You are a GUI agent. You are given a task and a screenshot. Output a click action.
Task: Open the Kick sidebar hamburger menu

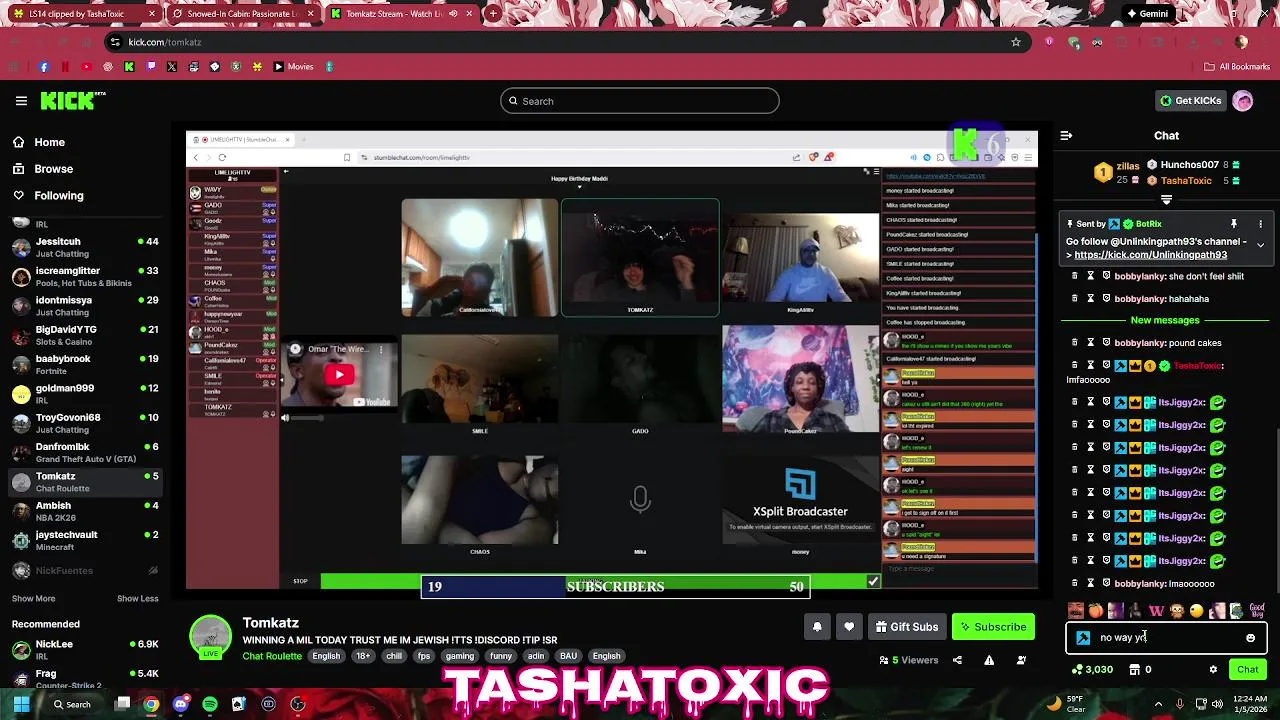[x=21, y=101]
